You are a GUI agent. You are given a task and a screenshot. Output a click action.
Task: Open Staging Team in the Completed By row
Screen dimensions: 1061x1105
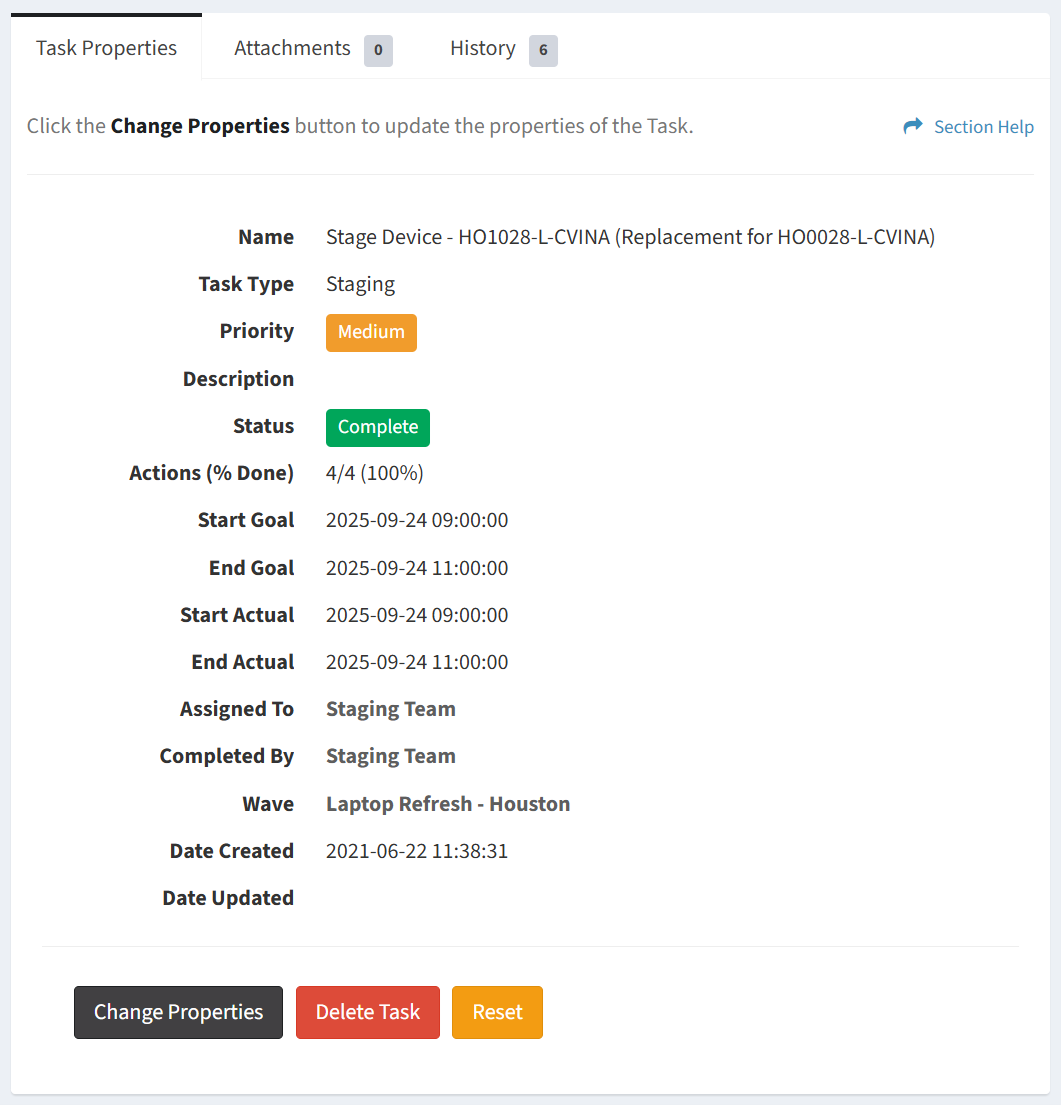[x=390, y=756]
